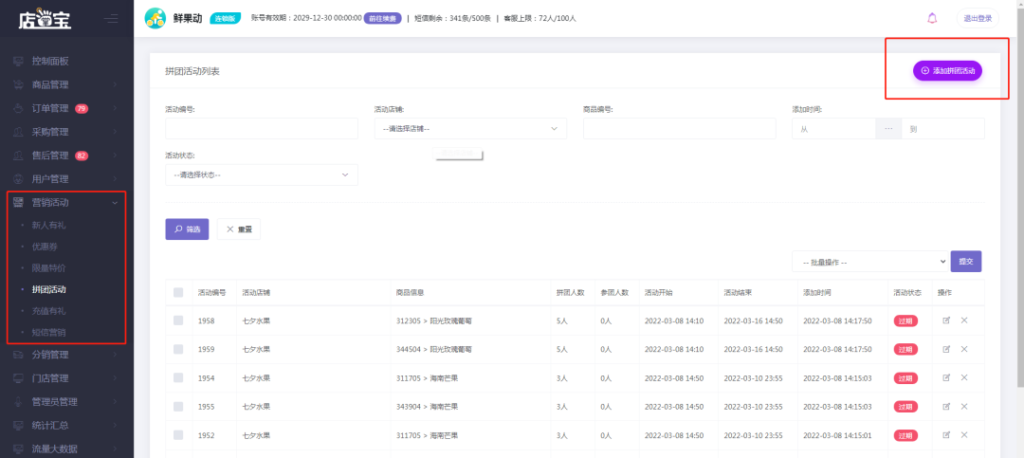This screenshot has width=1024, height=458.
Task: Edit activity 1955 via pencil icon
Action: click(946, 406)
